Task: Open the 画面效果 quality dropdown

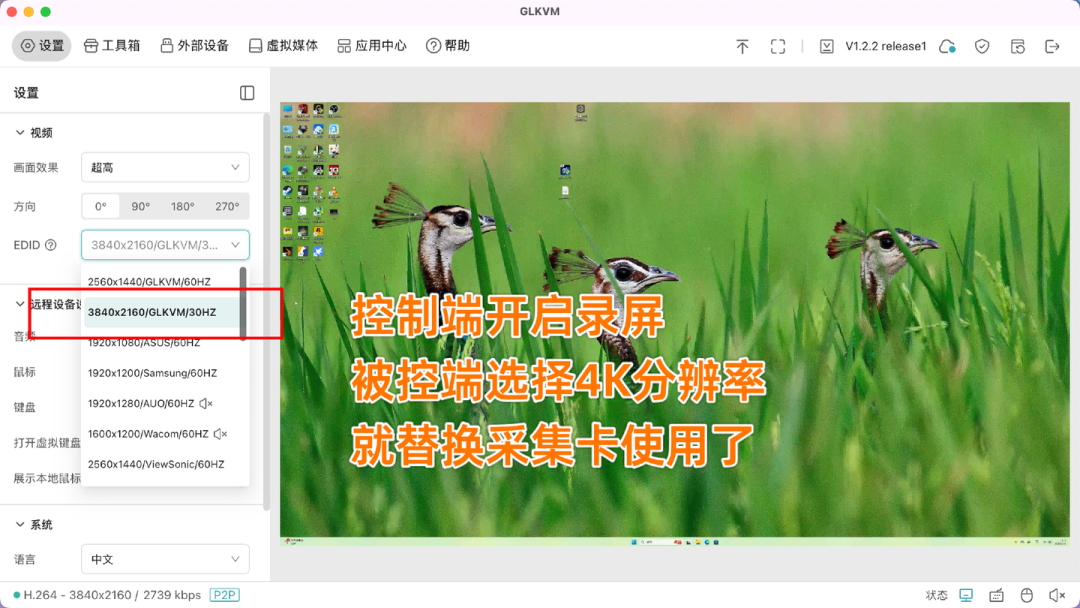Action: (165, 167)
